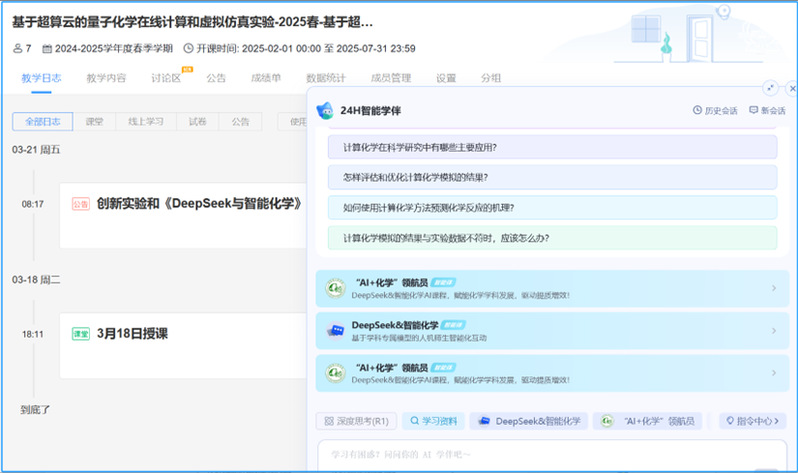798x473 pixels.
Task: Switch to the 教学内容 tab
Action: 106,77
